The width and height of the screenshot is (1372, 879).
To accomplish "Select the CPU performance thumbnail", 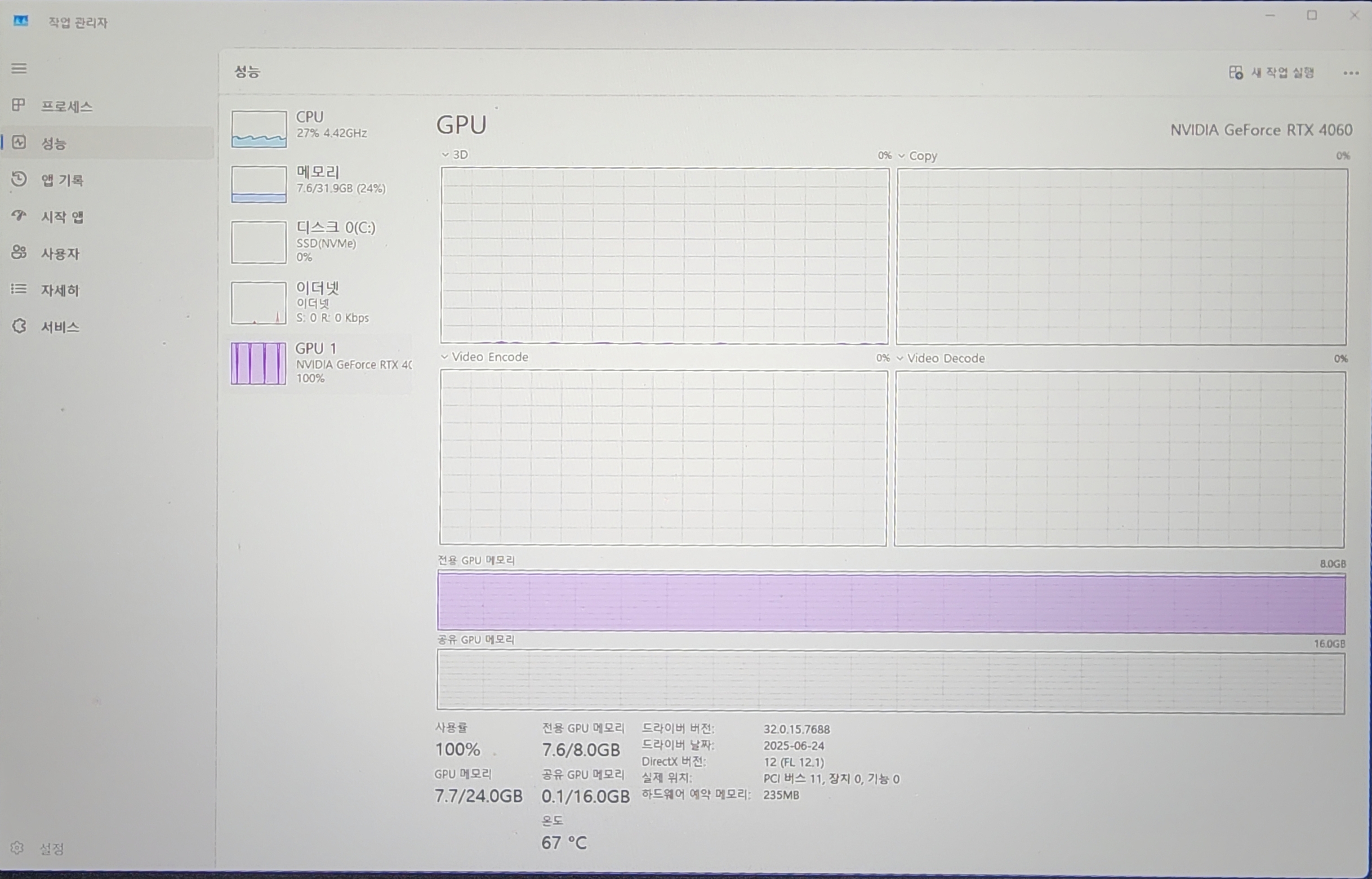I will 259,129.
